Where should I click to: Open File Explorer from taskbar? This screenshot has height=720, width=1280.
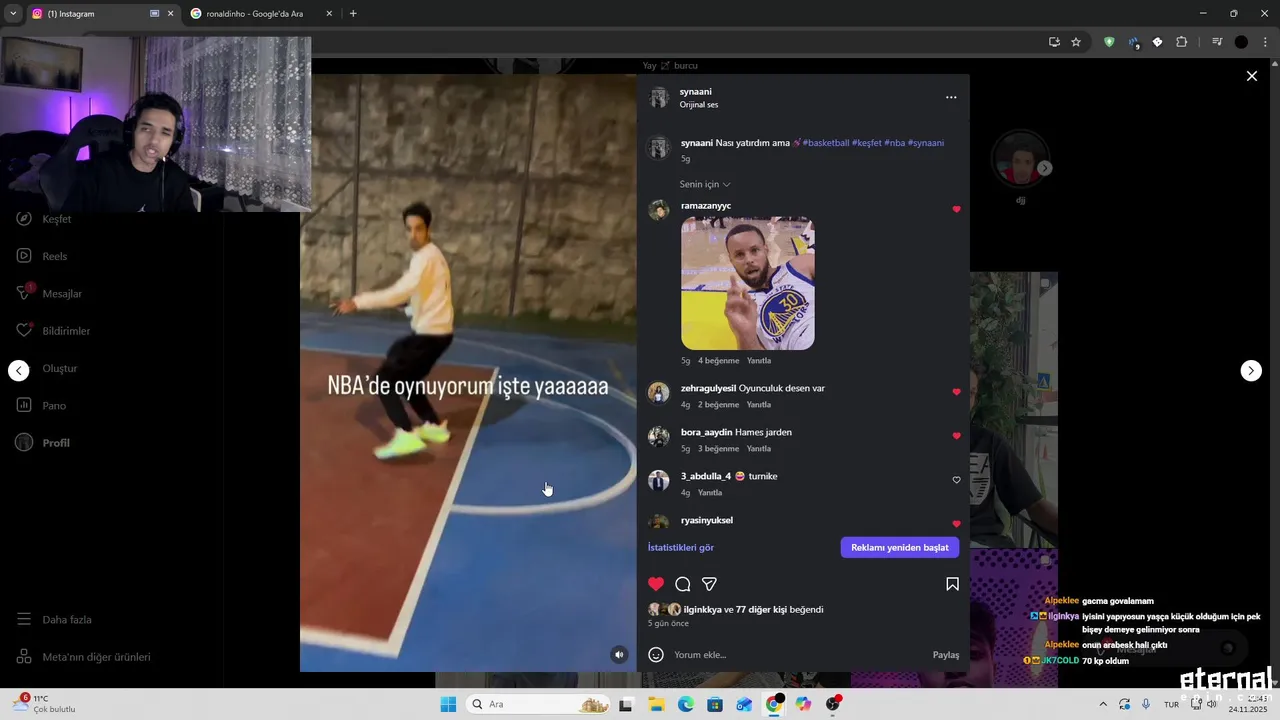pyautogui.click(x=656, y=704)
